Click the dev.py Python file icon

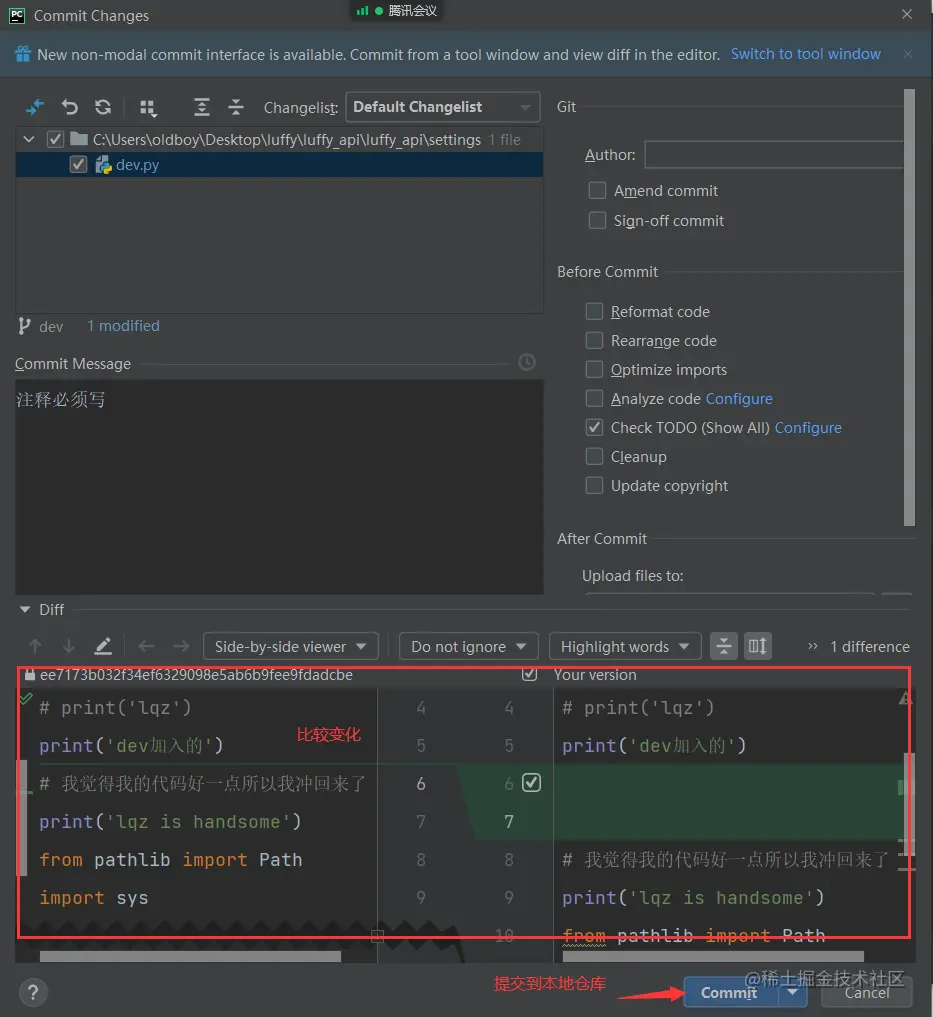click(x=103, y=165)
